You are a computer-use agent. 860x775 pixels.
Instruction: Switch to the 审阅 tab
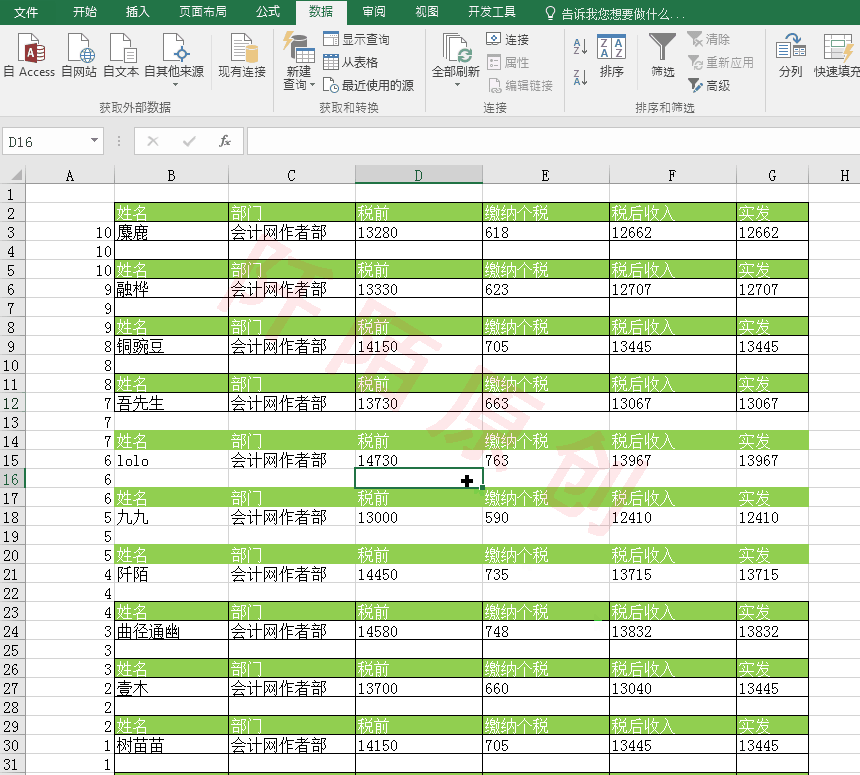click(374, 12)
